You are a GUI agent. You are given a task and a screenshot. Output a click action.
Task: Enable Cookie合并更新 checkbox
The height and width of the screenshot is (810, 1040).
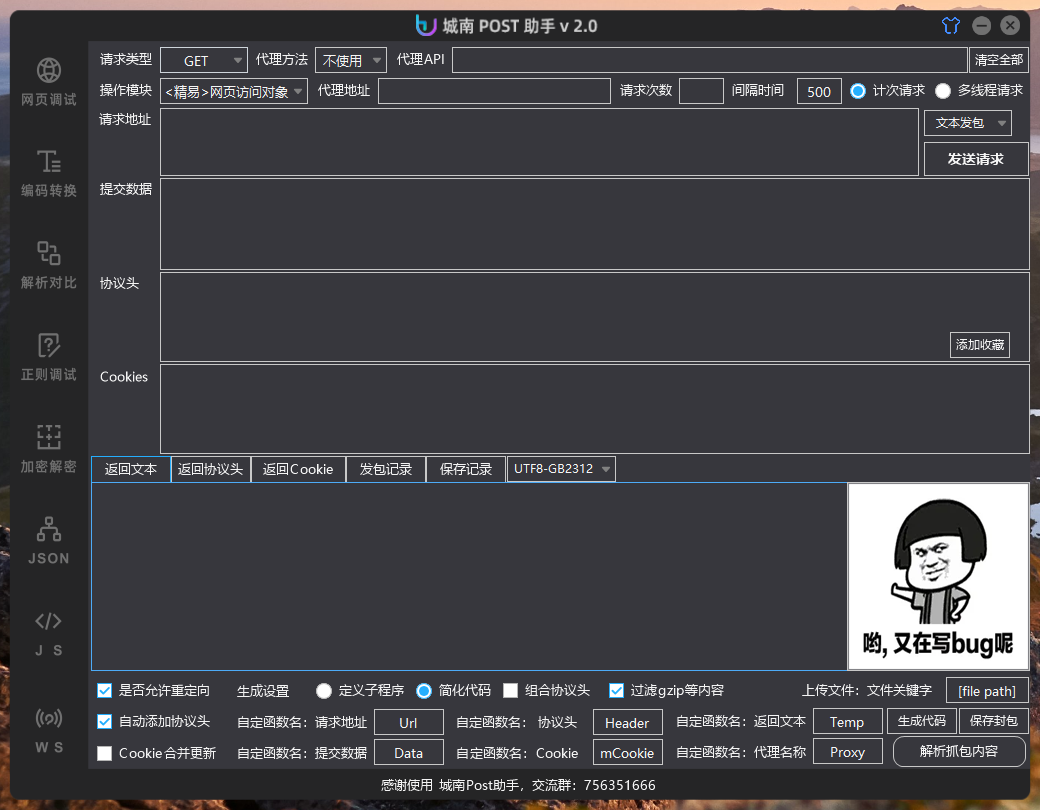coord(105,753)
